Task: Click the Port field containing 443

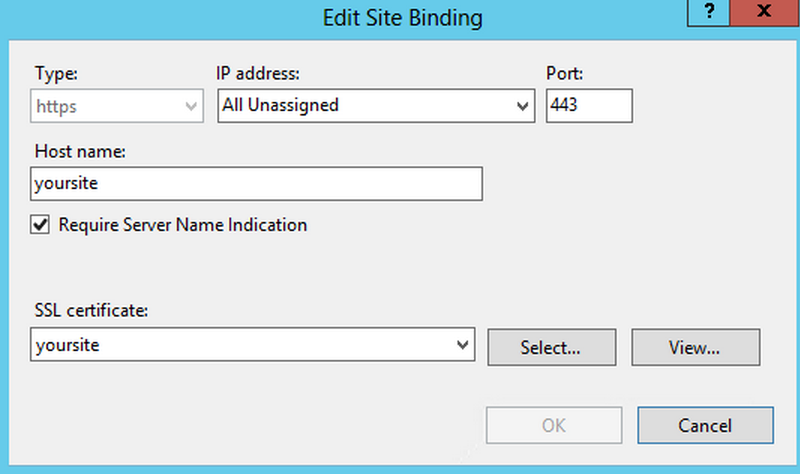Action: pyautogui.click(x=589, y=105)
